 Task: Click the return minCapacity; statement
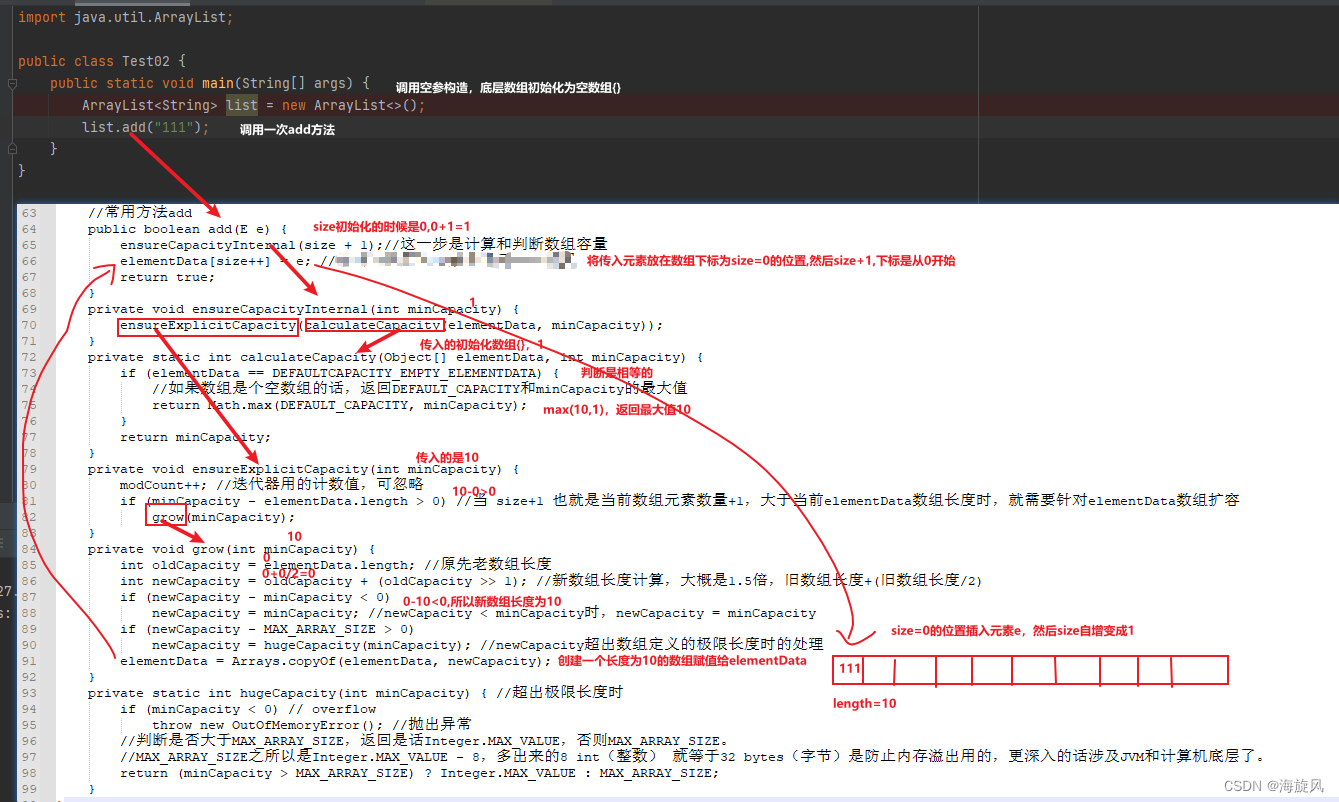195,437
